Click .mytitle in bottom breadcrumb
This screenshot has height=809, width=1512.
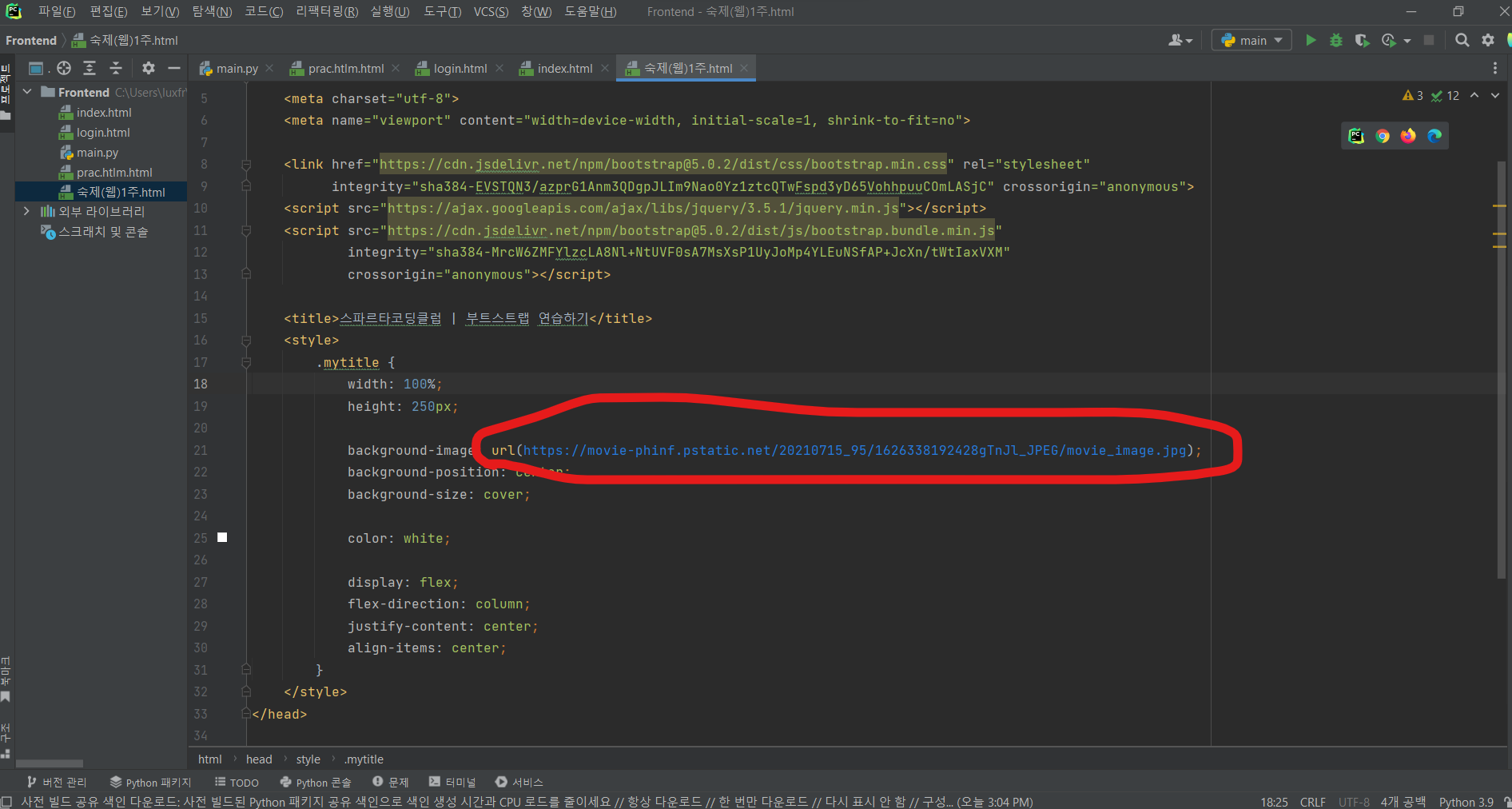(x=364, y=759)
